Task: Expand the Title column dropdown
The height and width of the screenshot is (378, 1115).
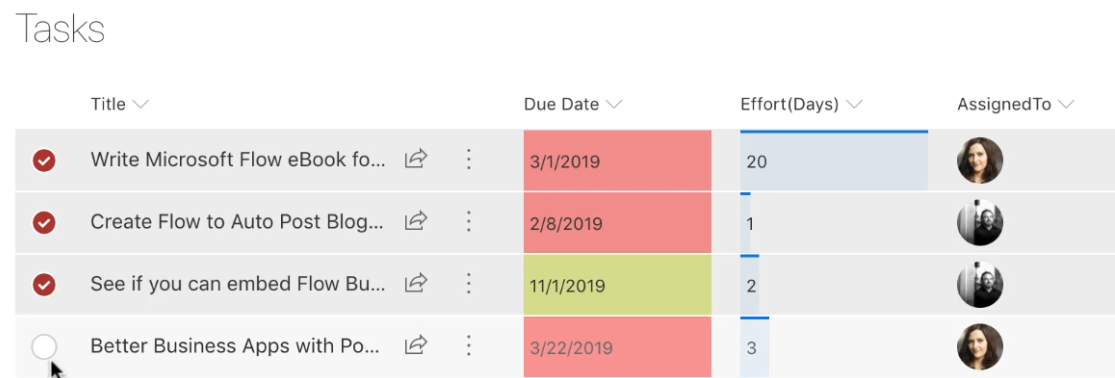Action: click(x=141, y=104)
